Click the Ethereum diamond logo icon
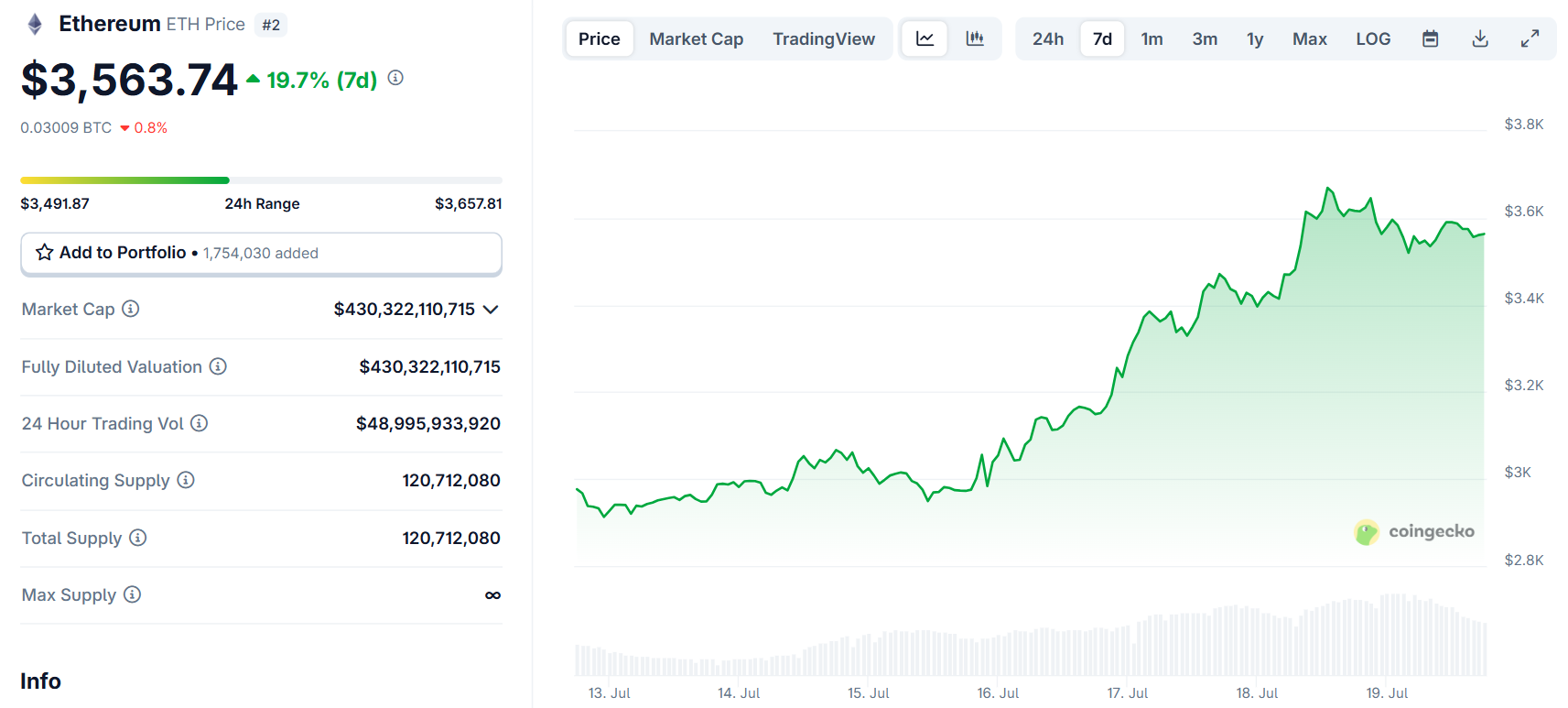Screen dimensions: 1568x708 (x=35, y=24)
